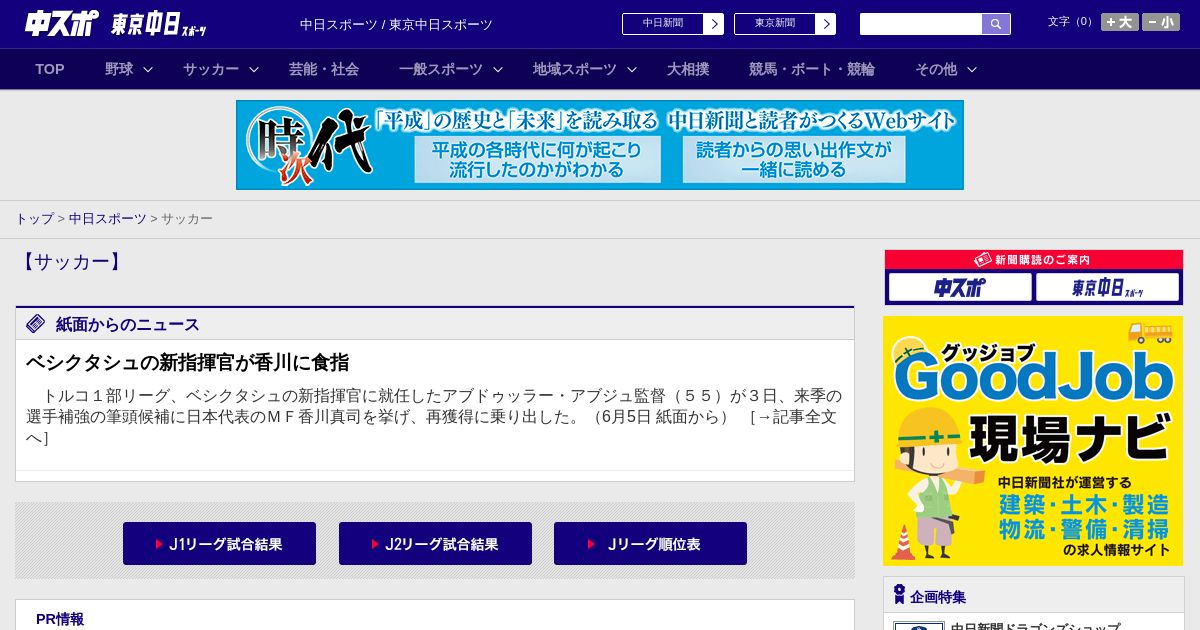Image resolution: width=1200 pixels, height=630 pixels.
Task: Expand the その他 dropdown chevron
Action: 971,69
